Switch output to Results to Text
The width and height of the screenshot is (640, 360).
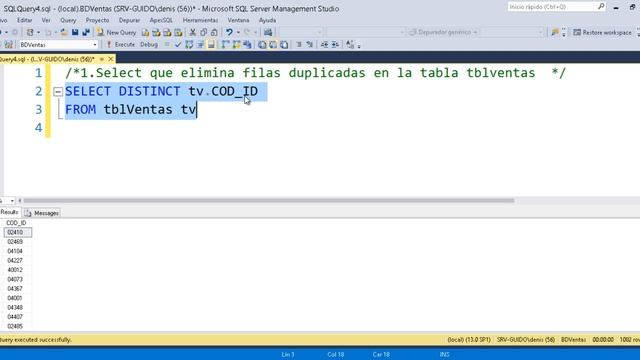coord(262,44)
